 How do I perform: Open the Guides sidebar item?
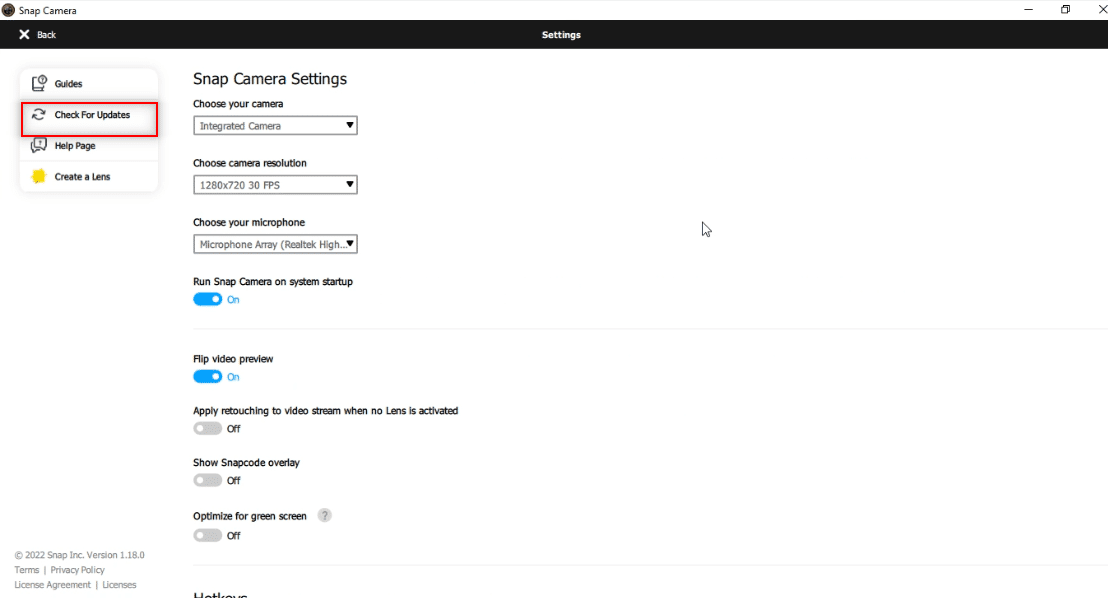coord(89,83)
